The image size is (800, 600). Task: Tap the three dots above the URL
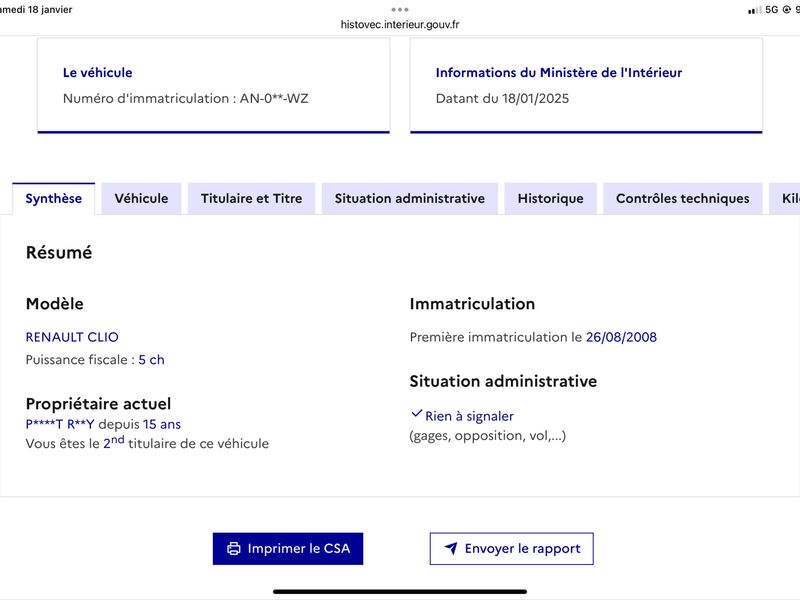(x=400, y=10)
